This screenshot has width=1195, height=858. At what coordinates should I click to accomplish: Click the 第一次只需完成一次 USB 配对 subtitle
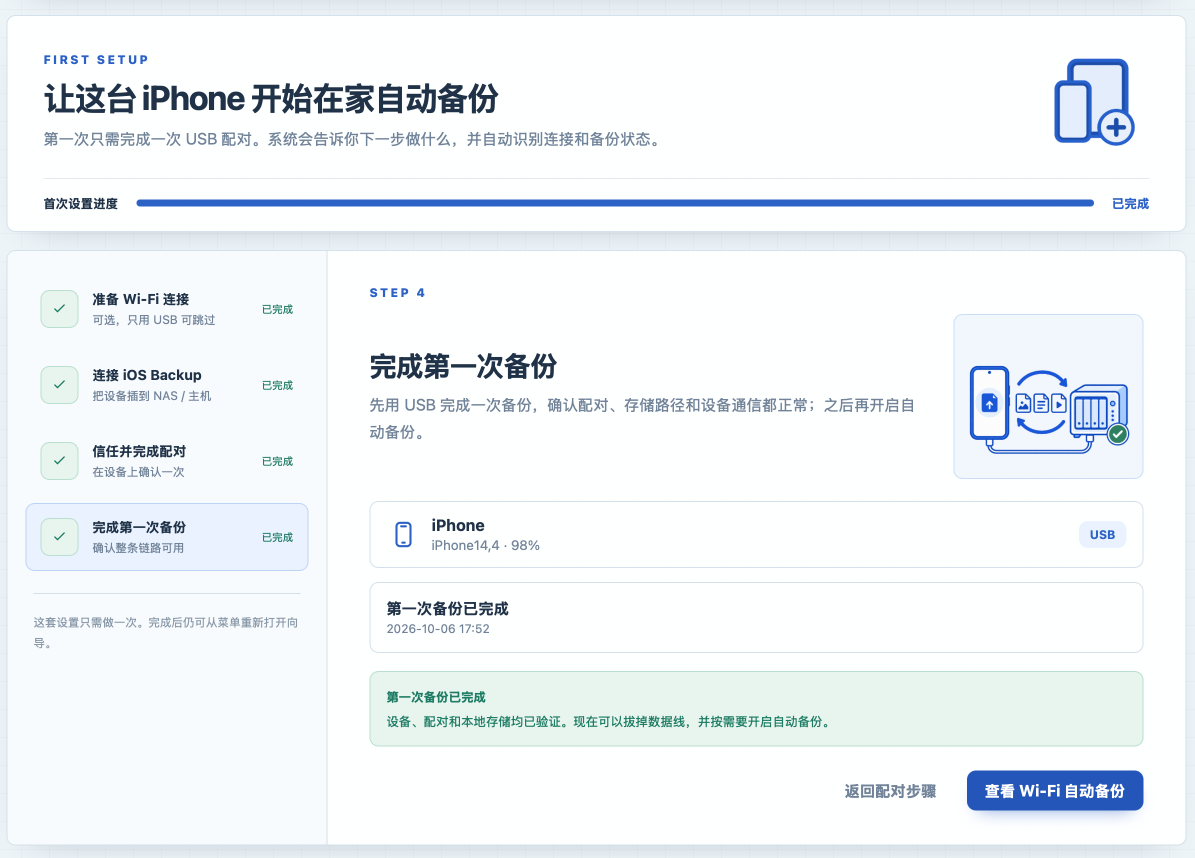[x=354, y=139]
